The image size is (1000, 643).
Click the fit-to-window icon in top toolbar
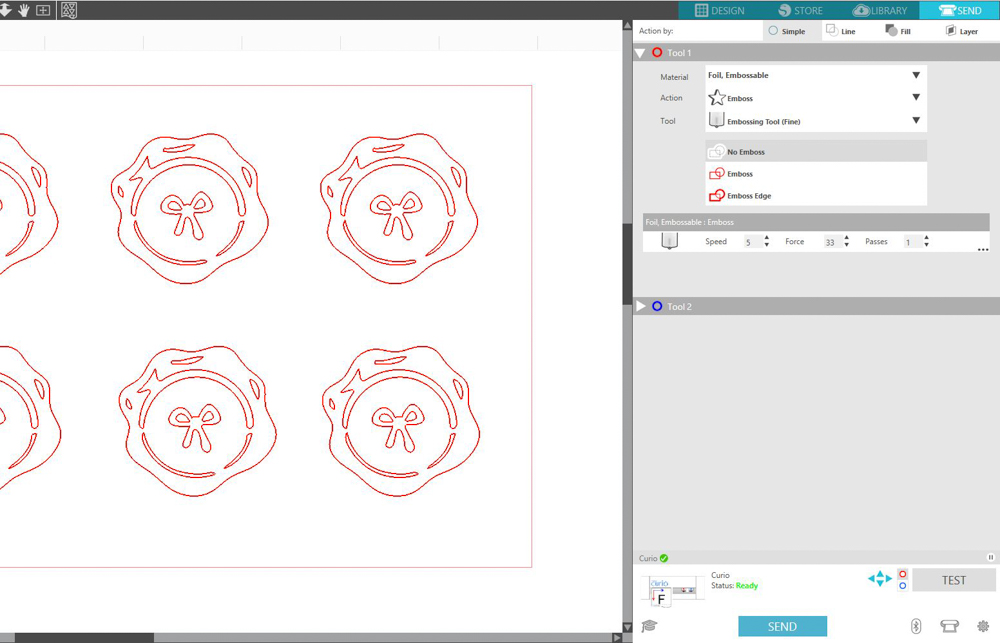click(x=43, y=10)
